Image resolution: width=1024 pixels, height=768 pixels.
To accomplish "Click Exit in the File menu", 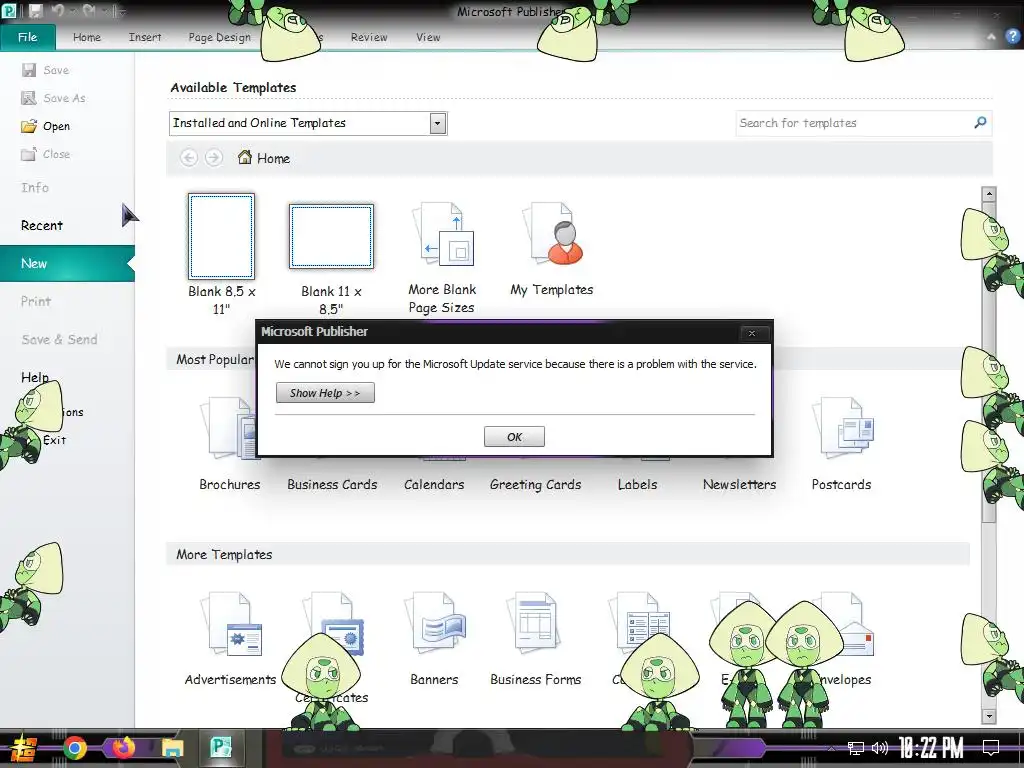I will point(54,440).
